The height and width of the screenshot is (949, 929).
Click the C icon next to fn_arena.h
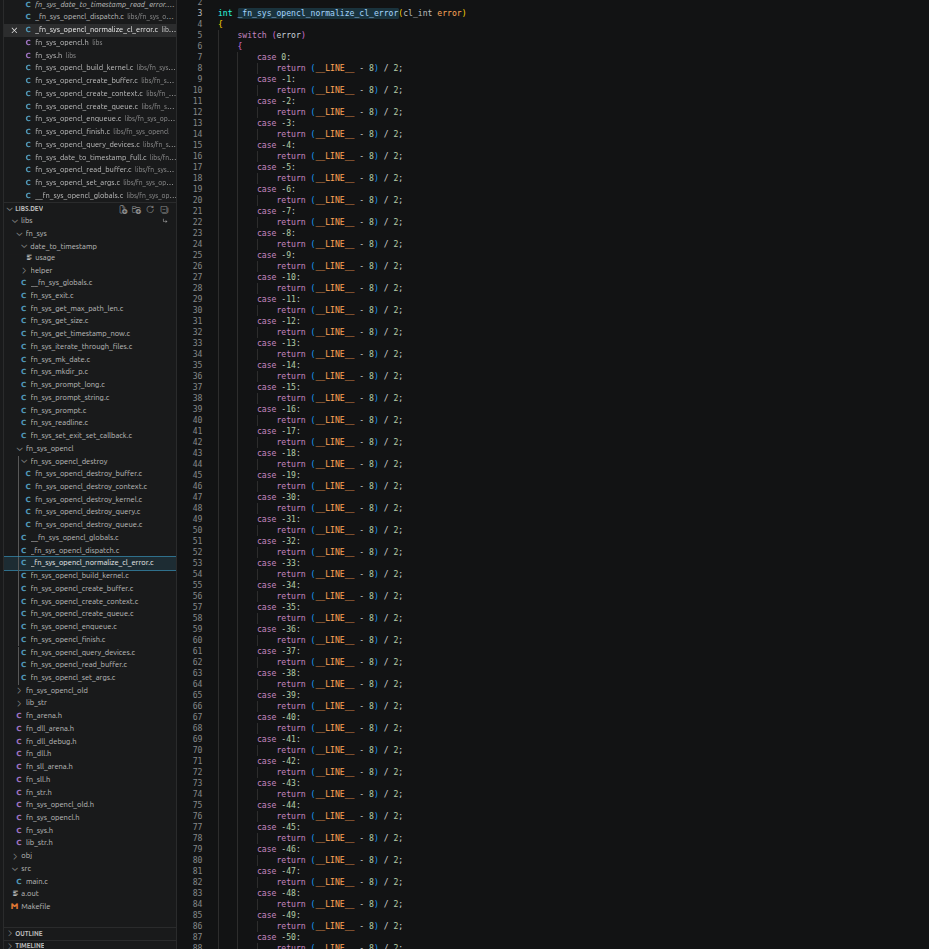(x=19, y=715)
